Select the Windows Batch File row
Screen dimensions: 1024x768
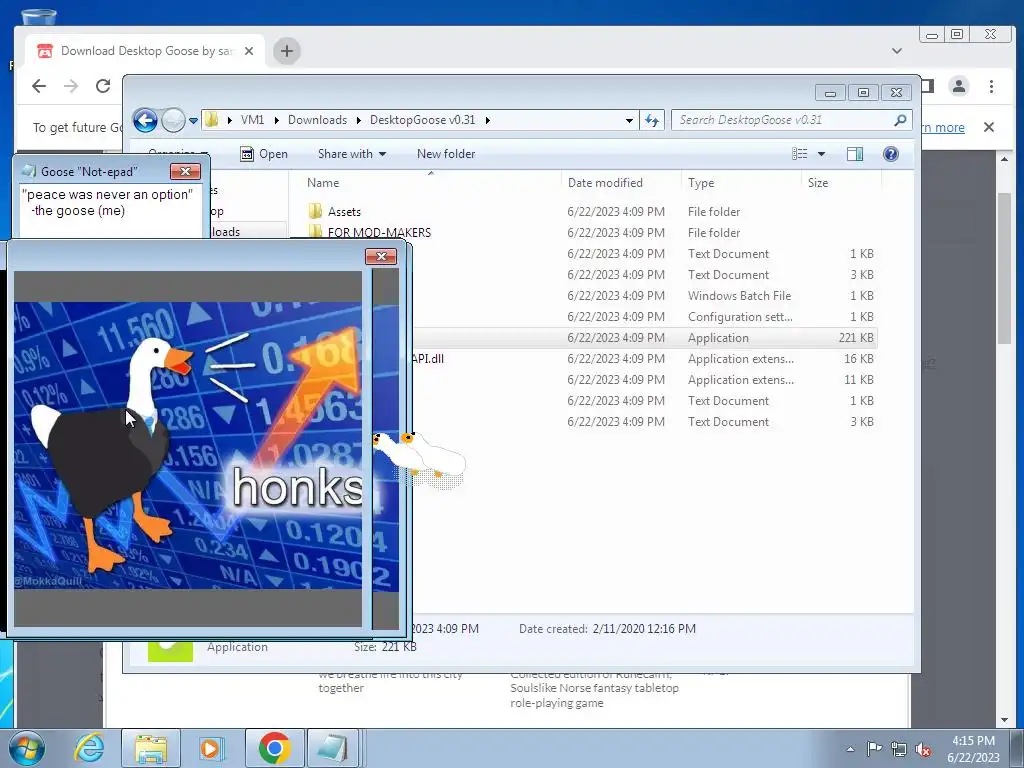[643, 296]
